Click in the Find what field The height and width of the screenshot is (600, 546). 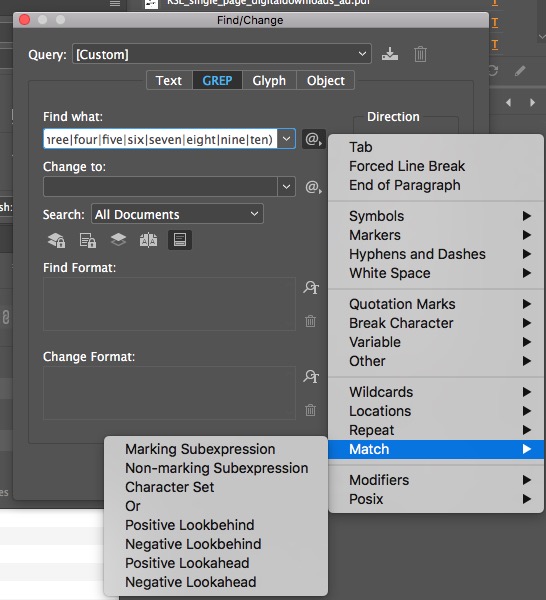pyautogui.click(x=160, y=139)
